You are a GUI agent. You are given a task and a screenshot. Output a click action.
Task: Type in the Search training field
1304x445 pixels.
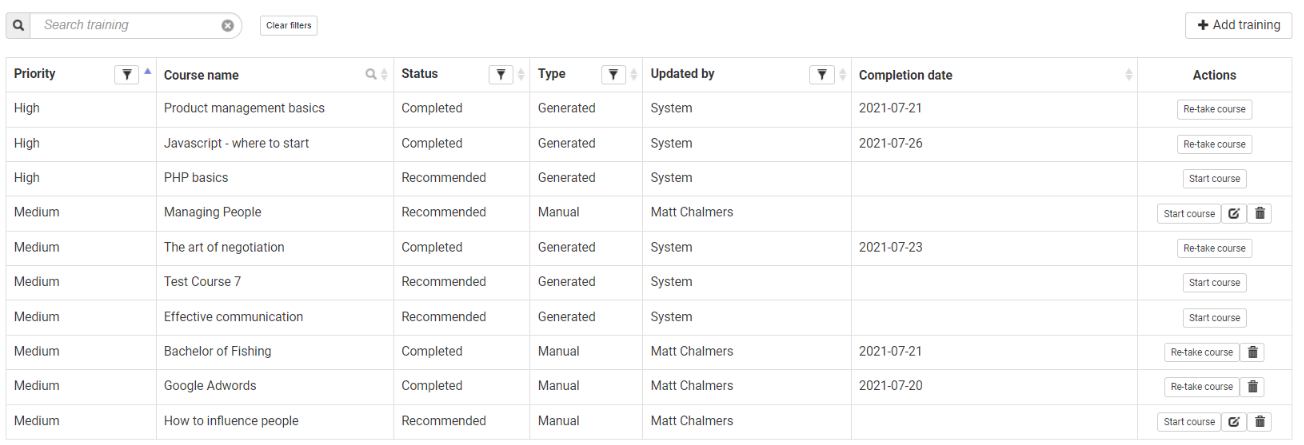point(128,25)
